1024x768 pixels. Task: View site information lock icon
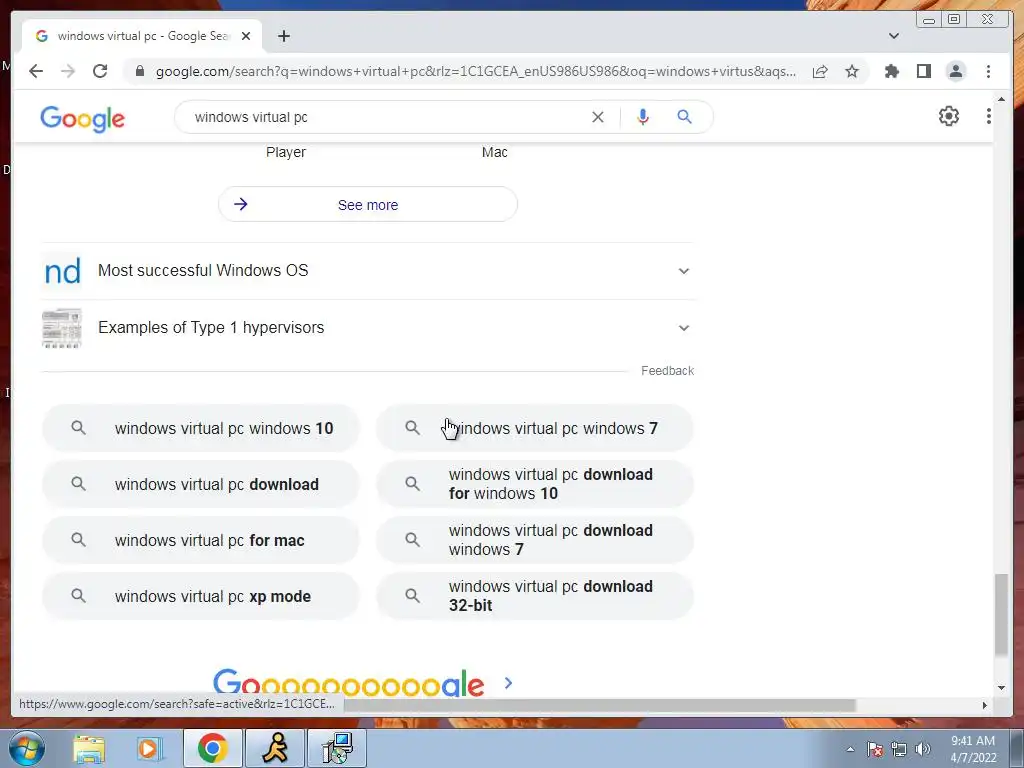coord(140,71)
